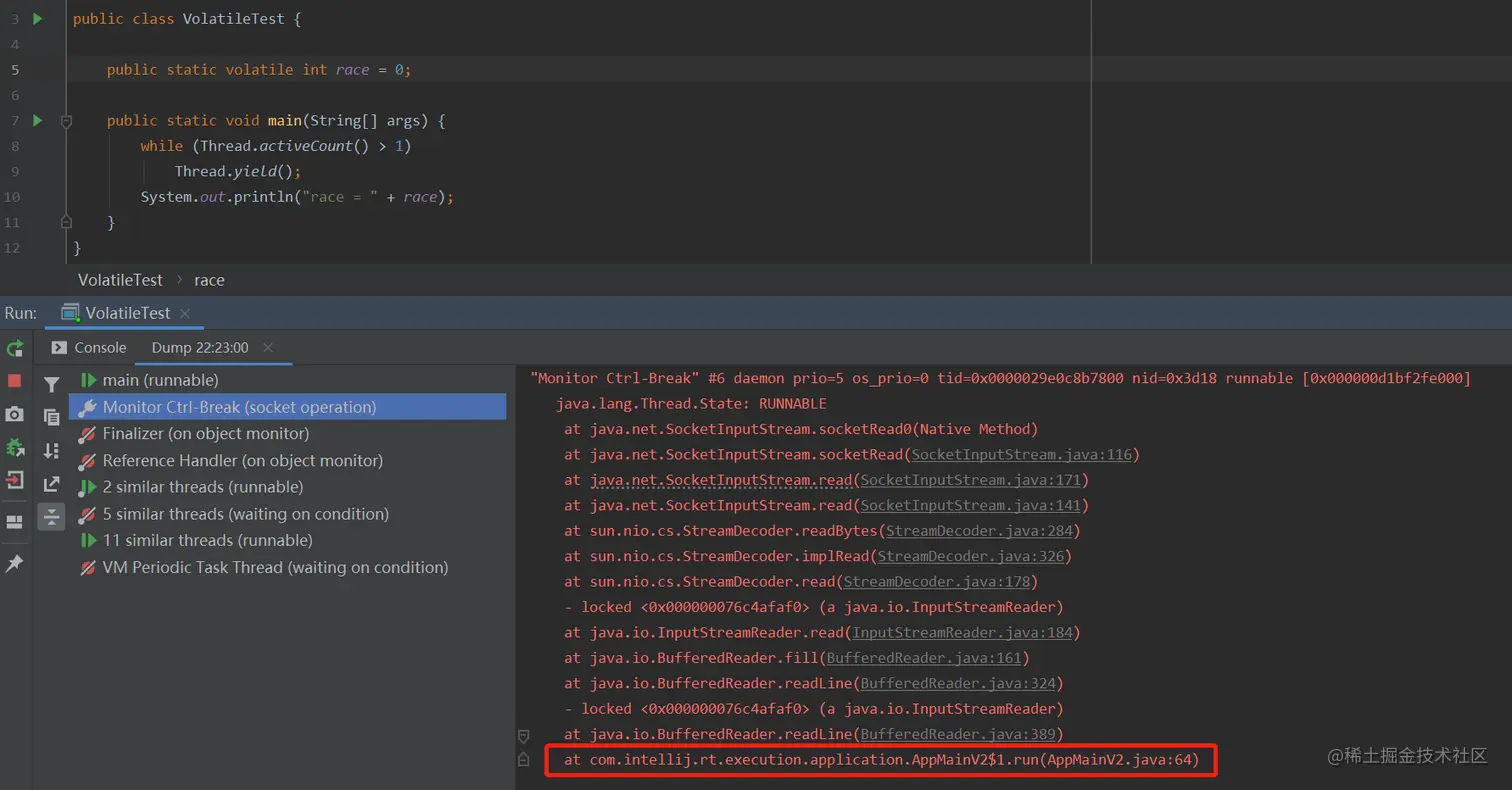Click the Run: tool window label
1512x790 pixels.
tap(21, 313)
